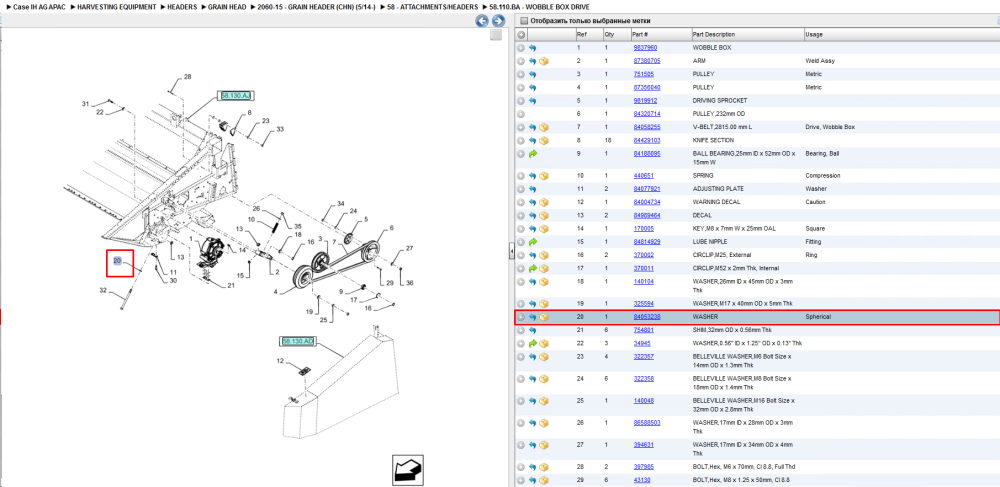Click the box icon for part 397985 BOLT row

coord(544,467)
